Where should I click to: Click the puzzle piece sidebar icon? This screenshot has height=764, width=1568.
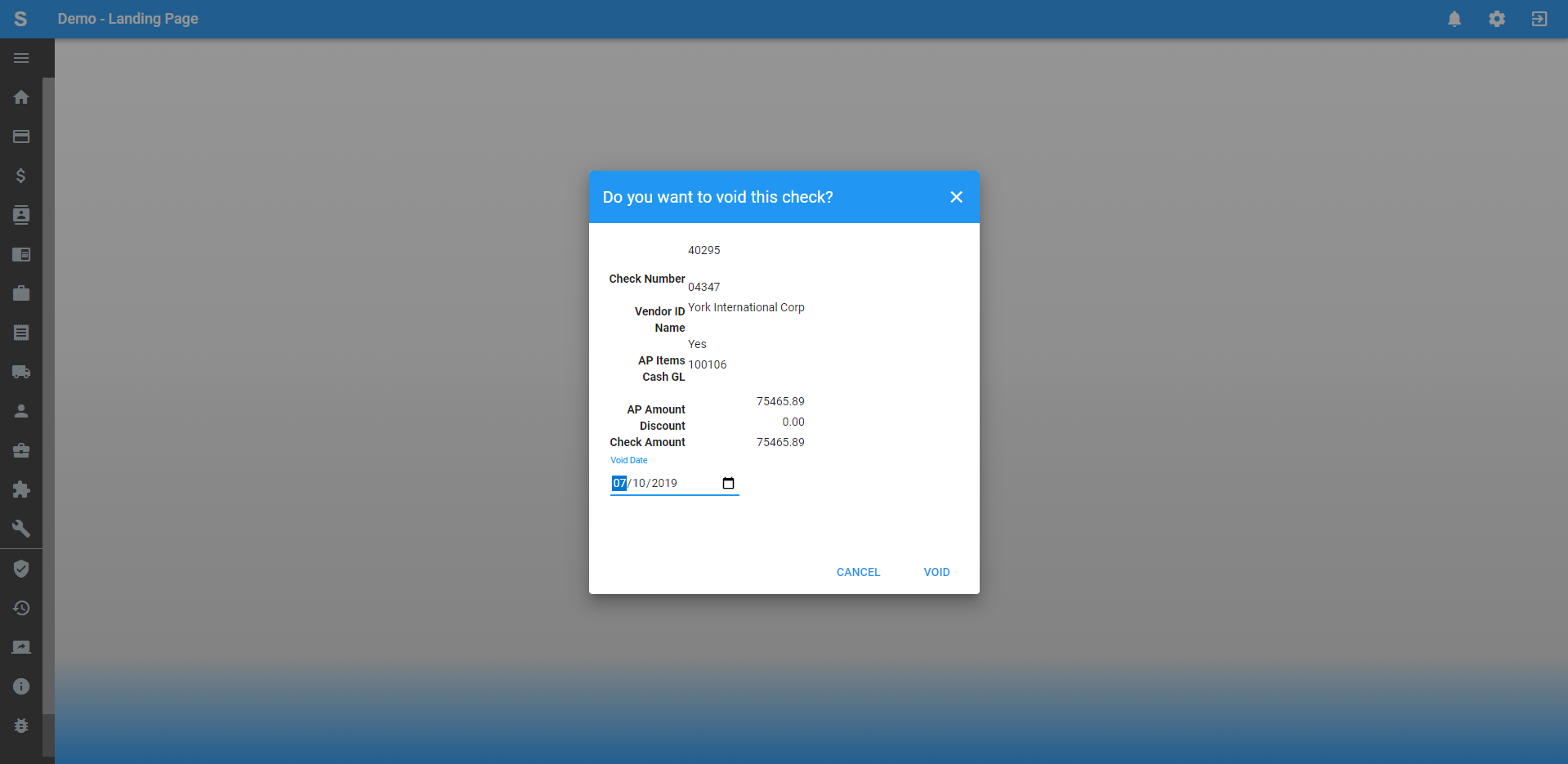(21, 489)
